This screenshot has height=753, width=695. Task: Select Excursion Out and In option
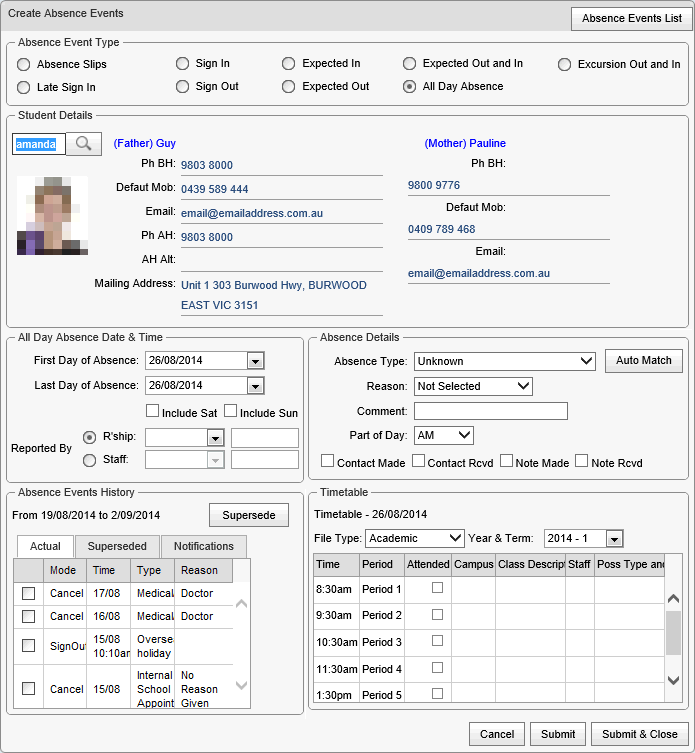tap(564, 64)
